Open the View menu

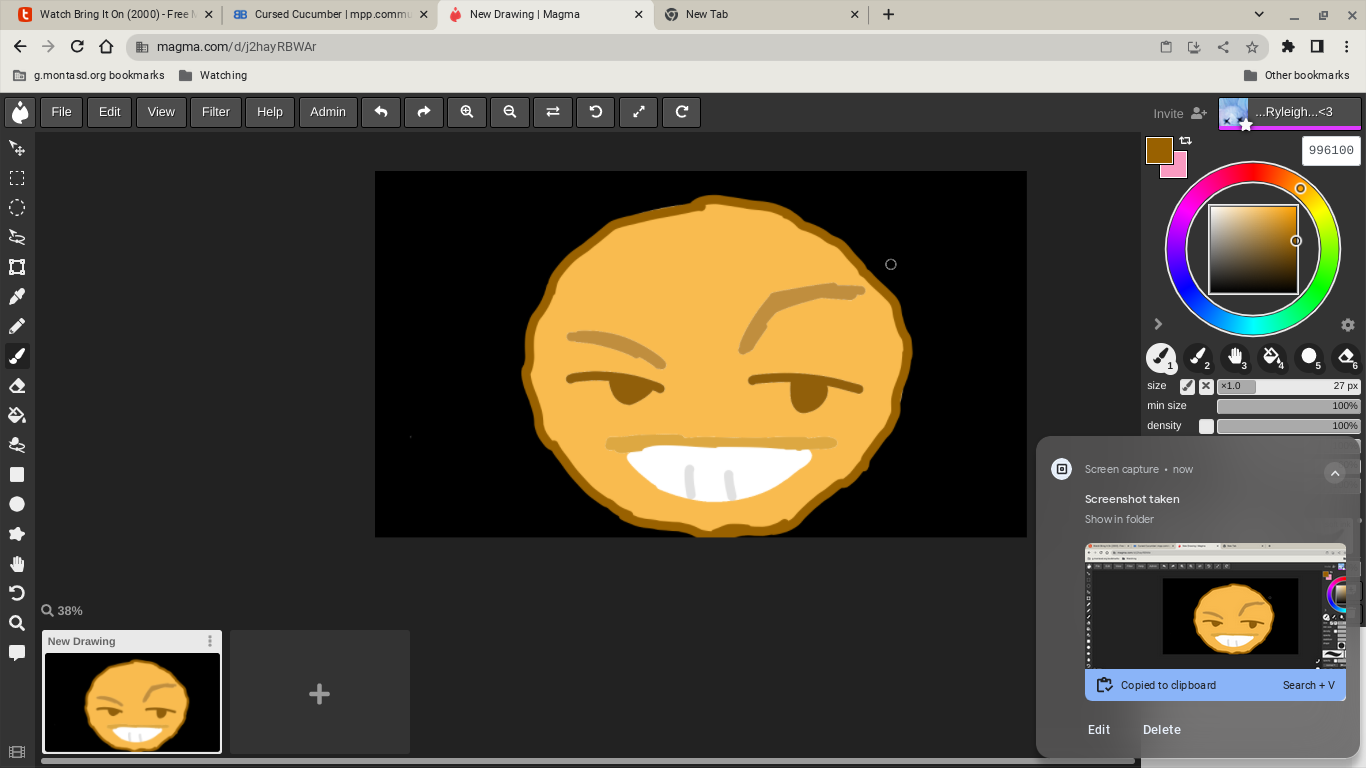tap(161, 112)
